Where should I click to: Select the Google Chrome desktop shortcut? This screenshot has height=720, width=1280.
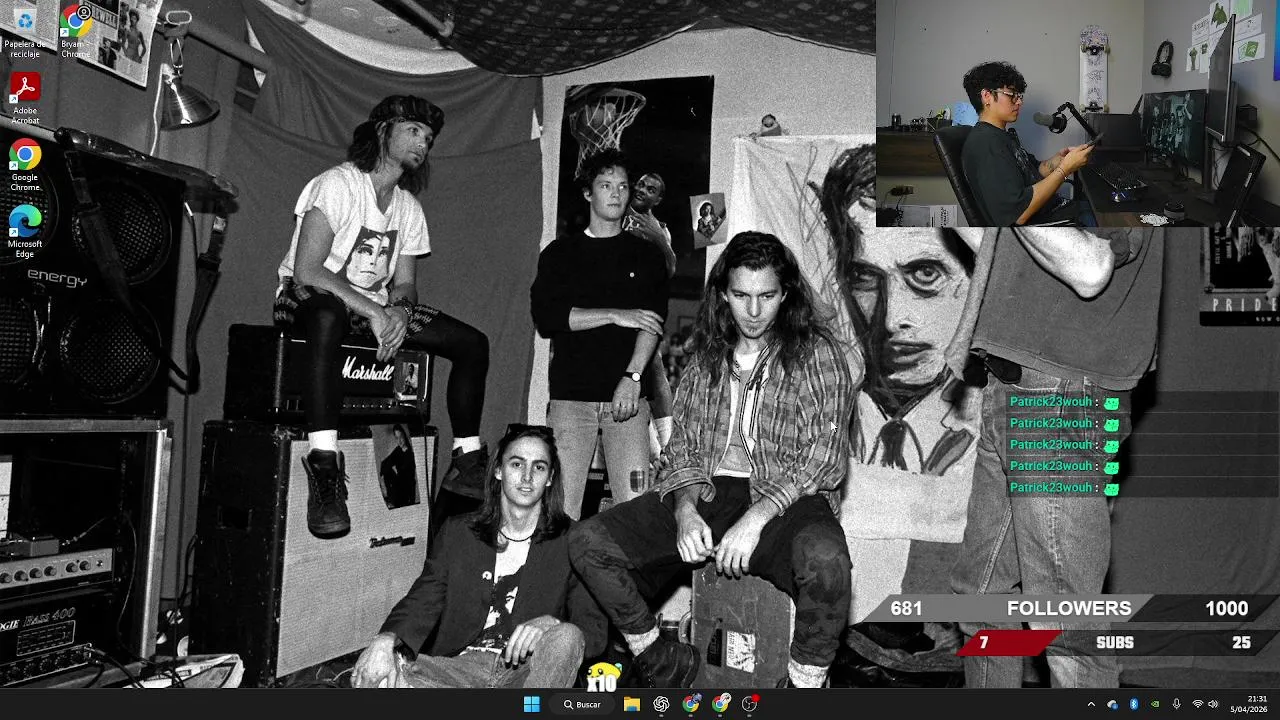coord(24,166)
